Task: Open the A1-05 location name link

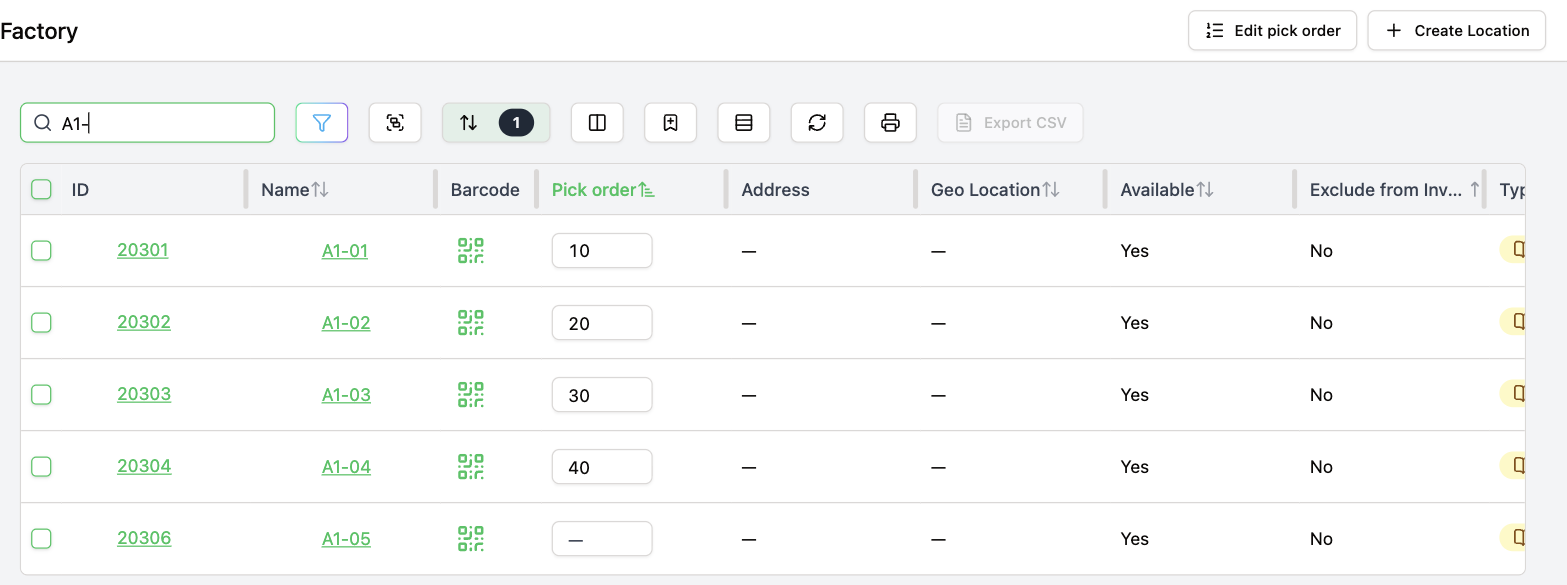Action: (x=346, y=539)
